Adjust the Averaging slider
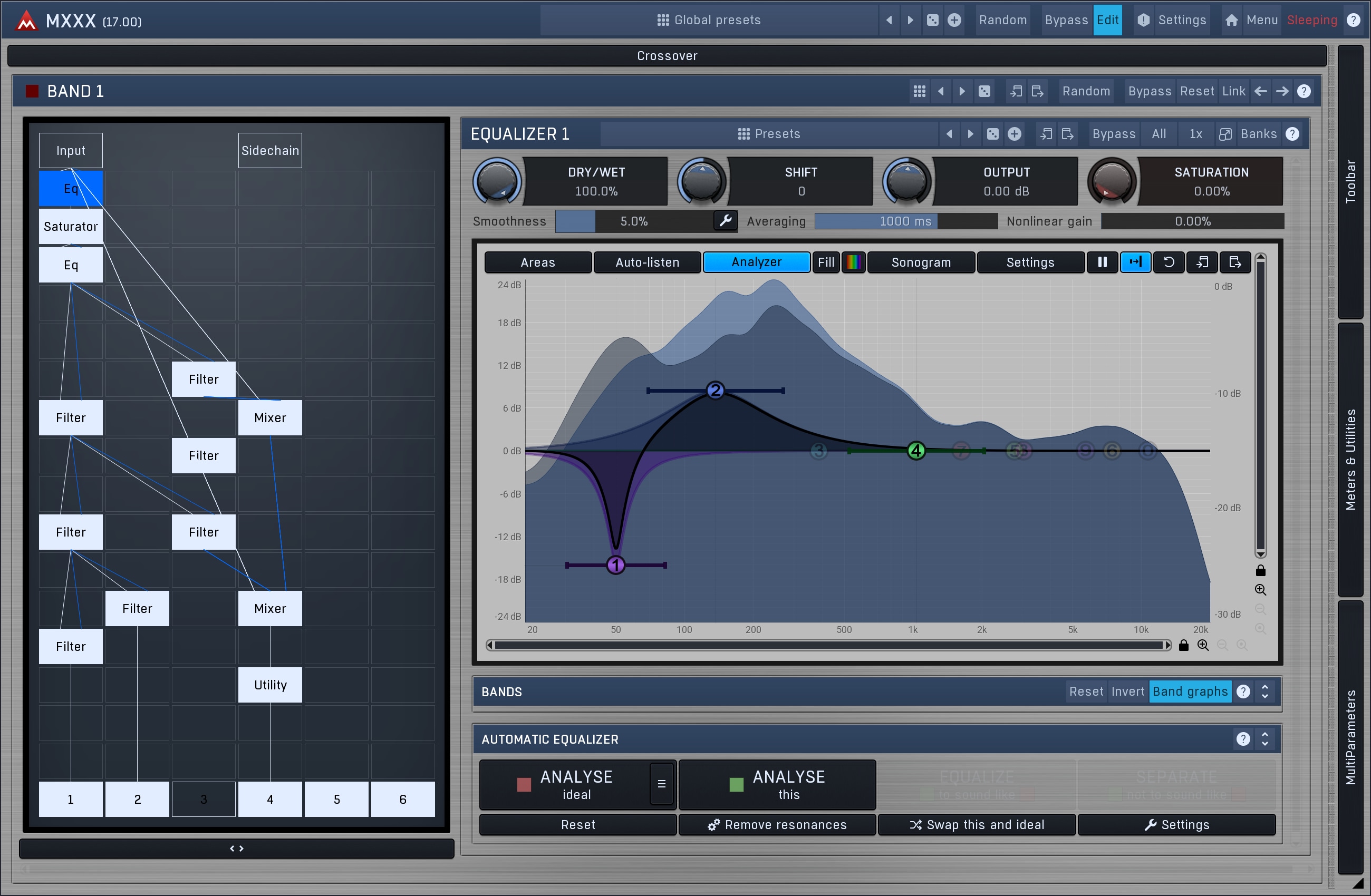The width and height of the screenshot is (1371, 896). pos(905,221)
